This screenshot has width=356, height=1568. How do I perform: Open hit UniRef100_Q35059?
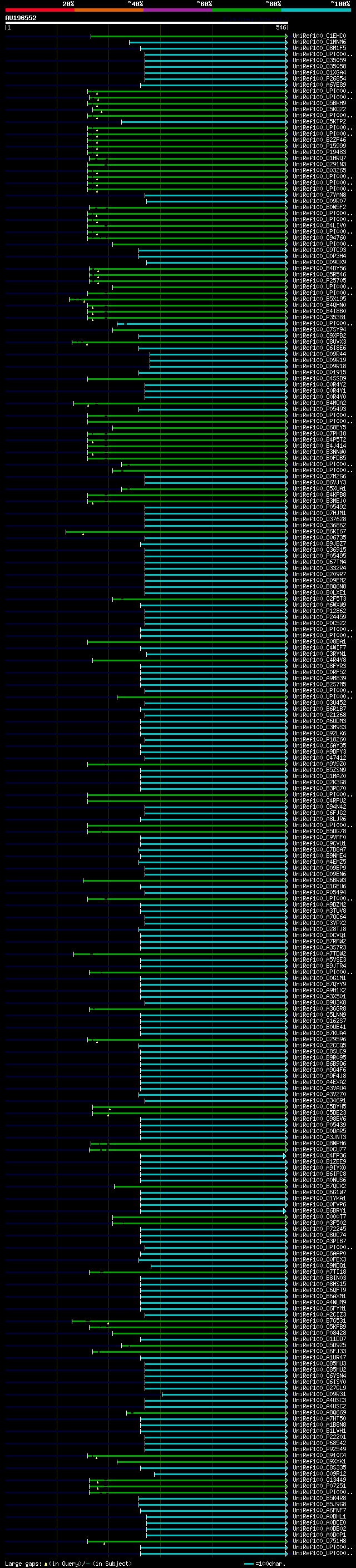pos(319,60)
